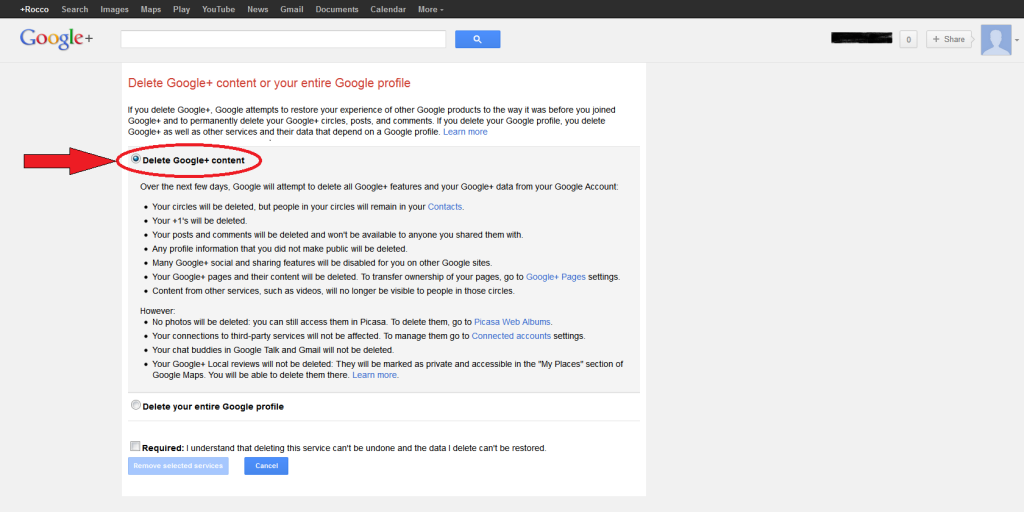Open Documents from the top bar

[x=337, y=10]
